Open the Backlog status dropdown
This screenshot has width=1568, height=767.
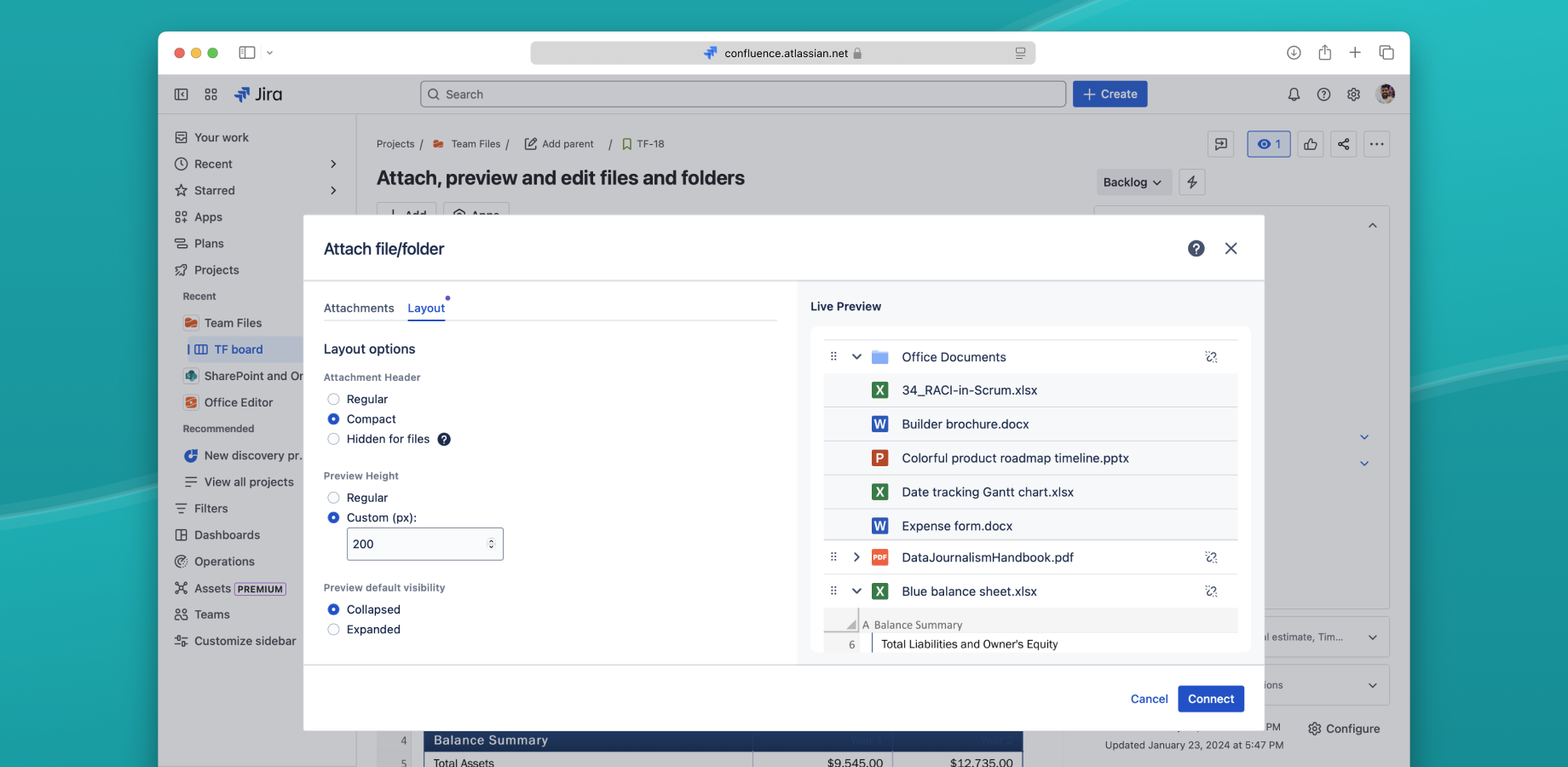[1133, 182]
